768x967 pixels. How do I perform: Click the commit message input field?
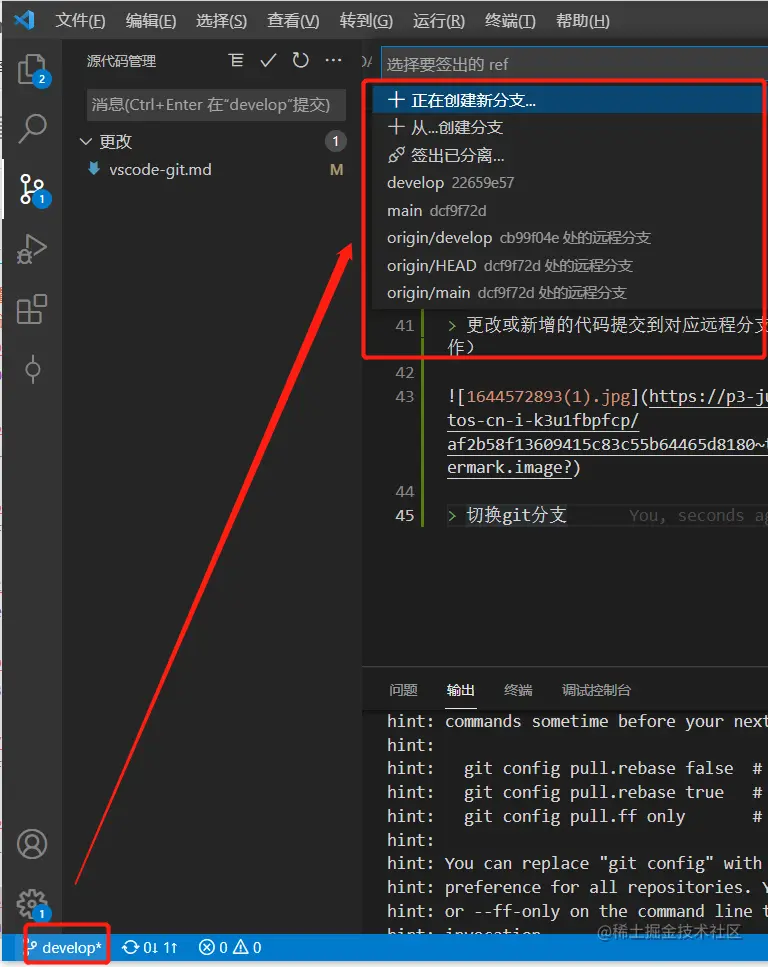(x=216, y=104)
